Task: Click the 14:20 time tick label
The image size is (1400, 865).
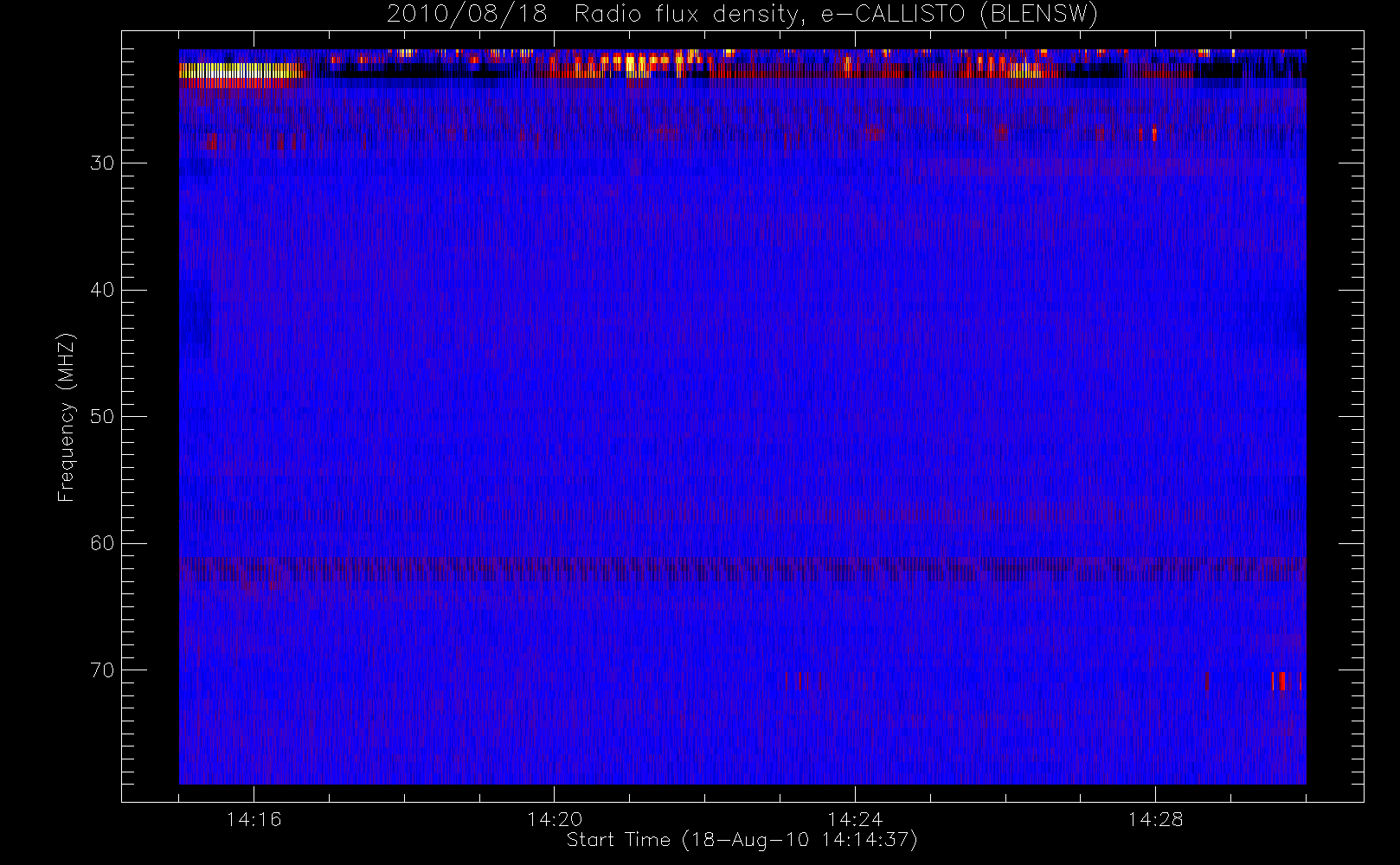Action: [555, 819]
